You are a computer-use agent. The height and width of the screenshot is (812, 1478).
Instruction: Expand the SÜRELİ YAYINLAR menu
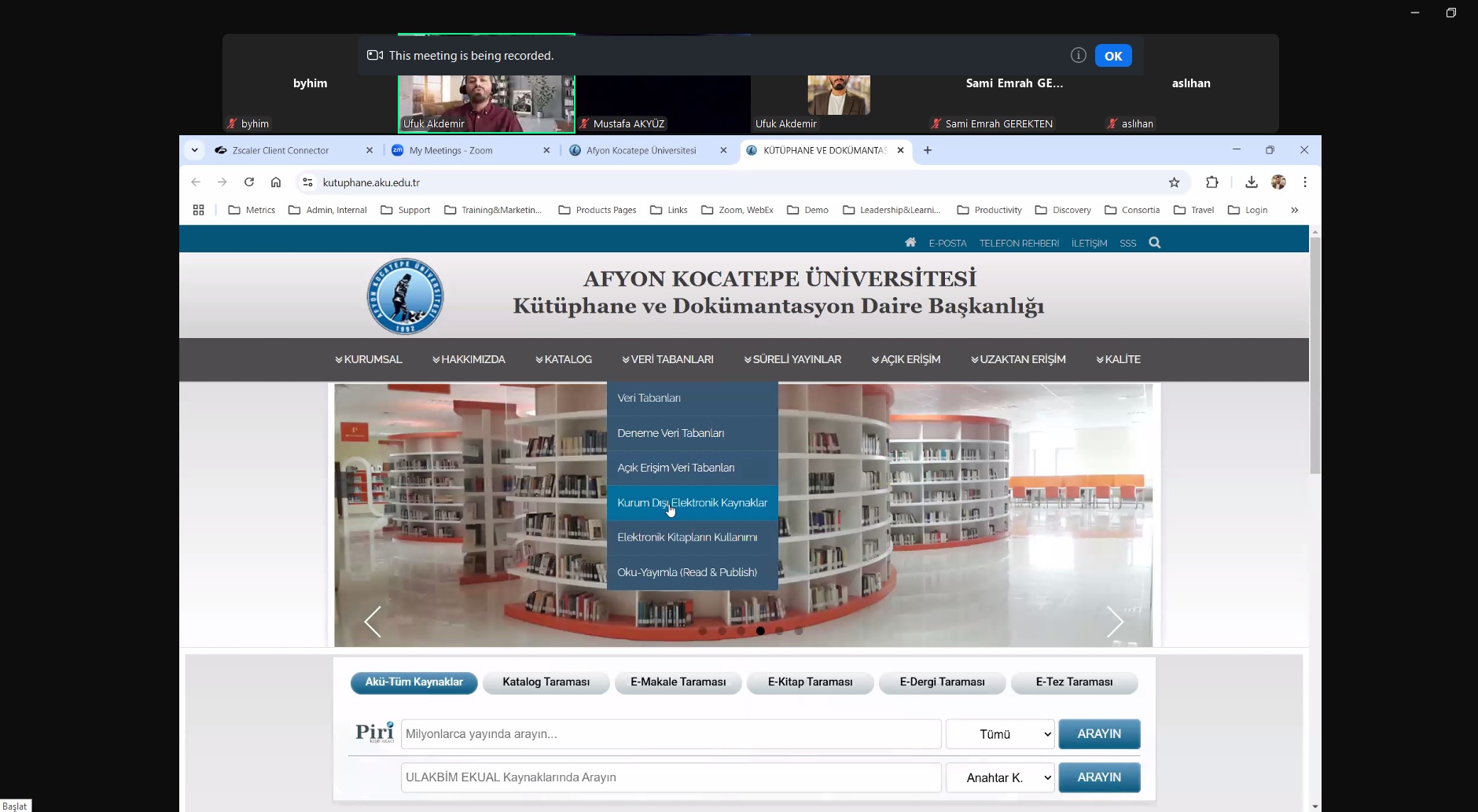point(792,359)
